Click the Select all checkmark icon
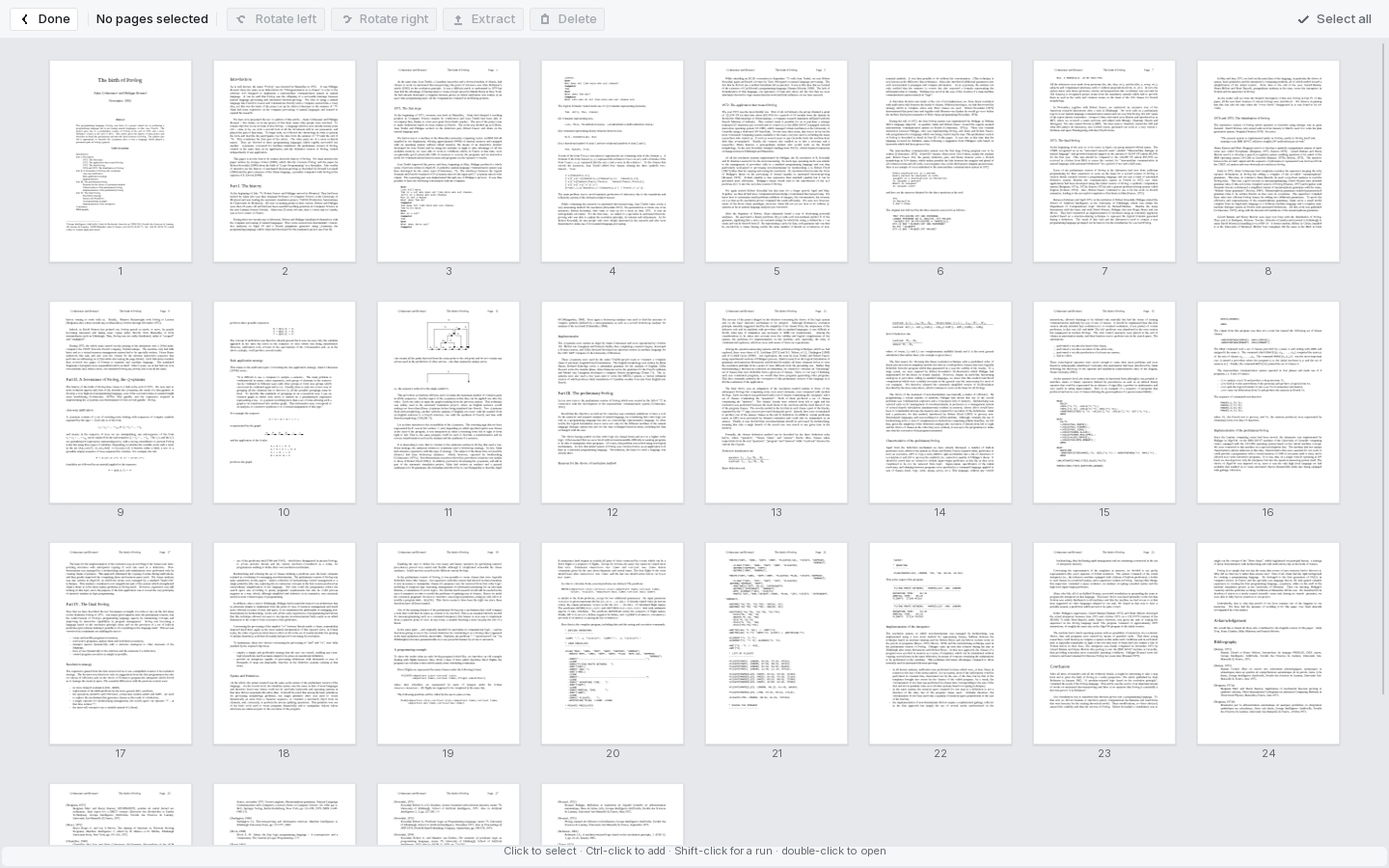This screenshot has height=868, width=1389. tap(1303, 19)
